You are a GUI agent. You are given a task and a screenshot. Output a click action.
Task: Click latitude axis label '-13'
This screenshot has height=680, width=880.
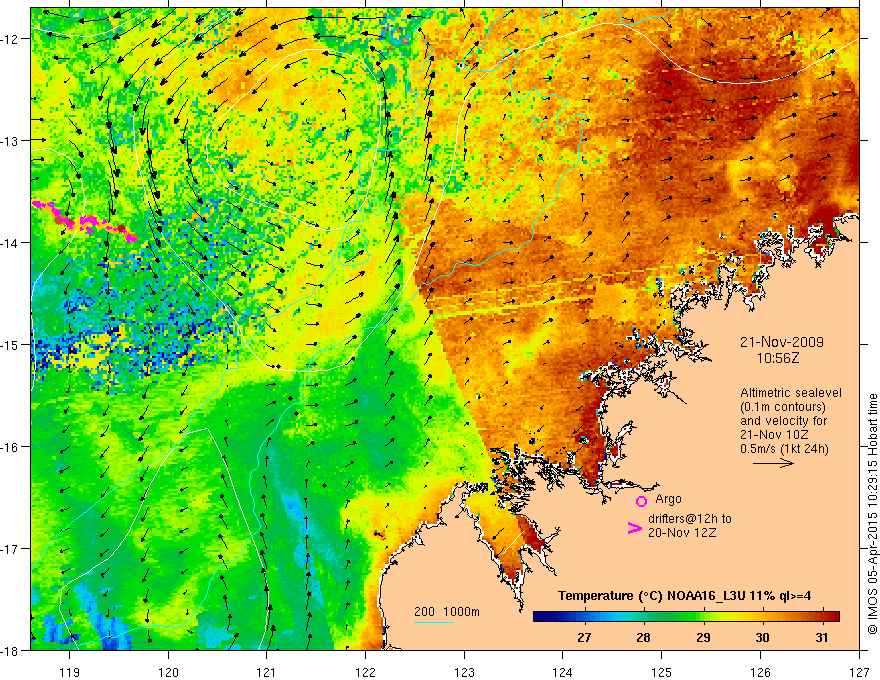pos(11,141)
